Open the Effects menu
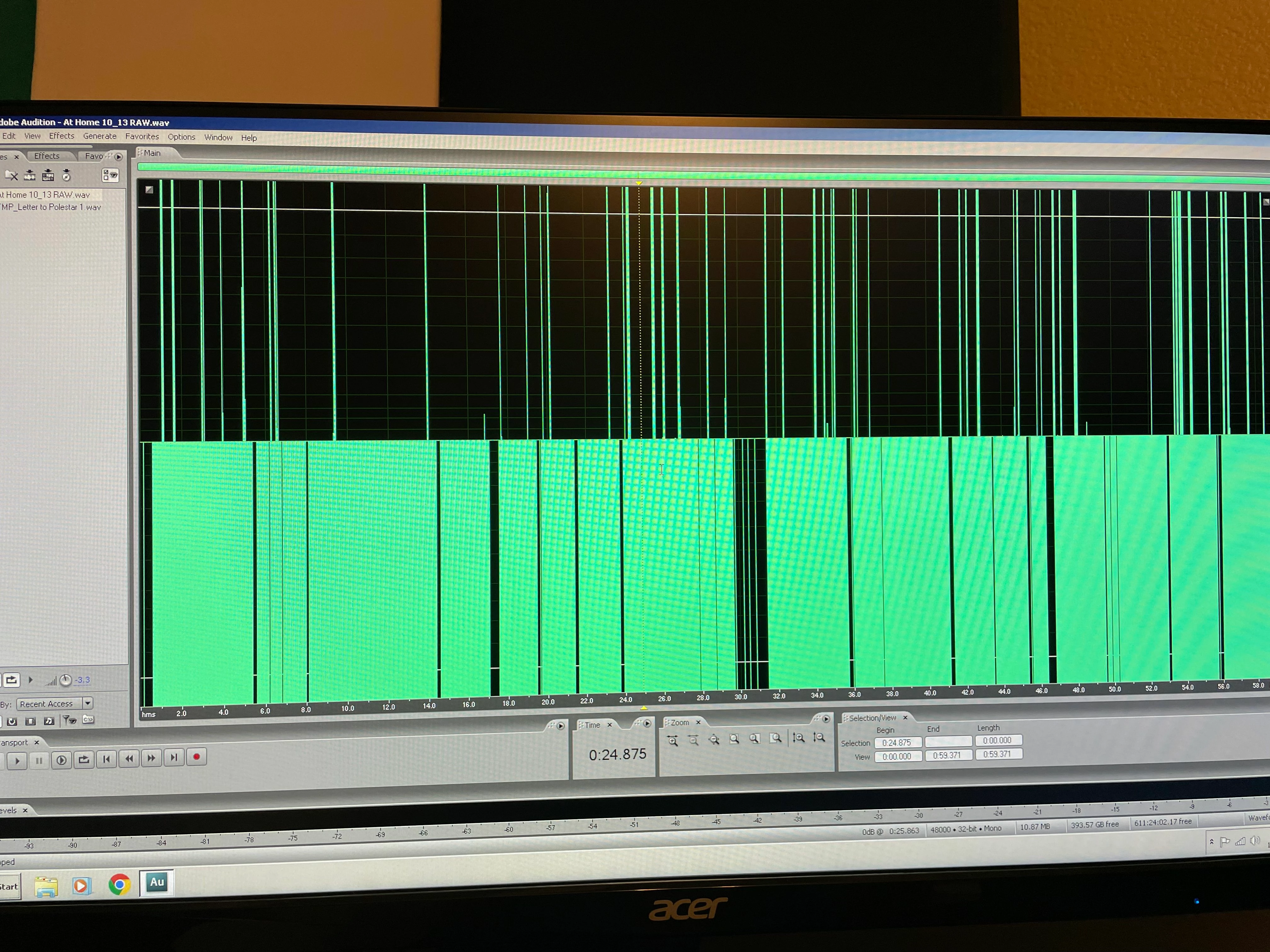 tap(61, 136)
